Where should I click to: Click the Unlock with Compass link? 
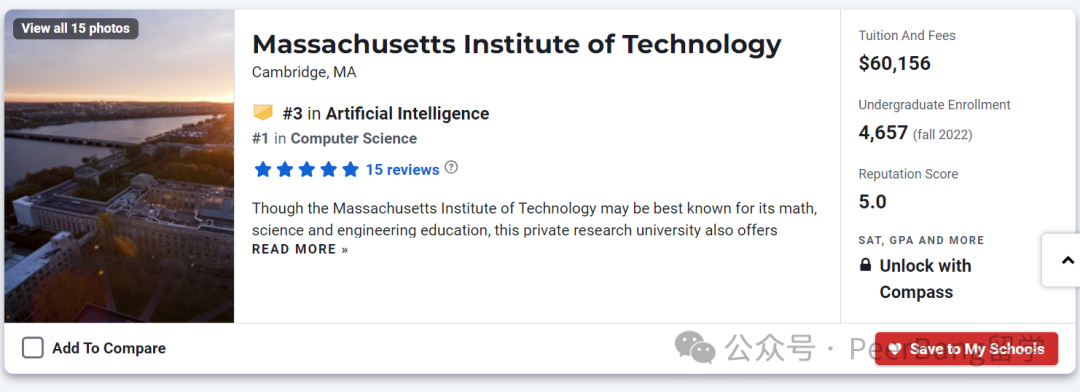925,279
